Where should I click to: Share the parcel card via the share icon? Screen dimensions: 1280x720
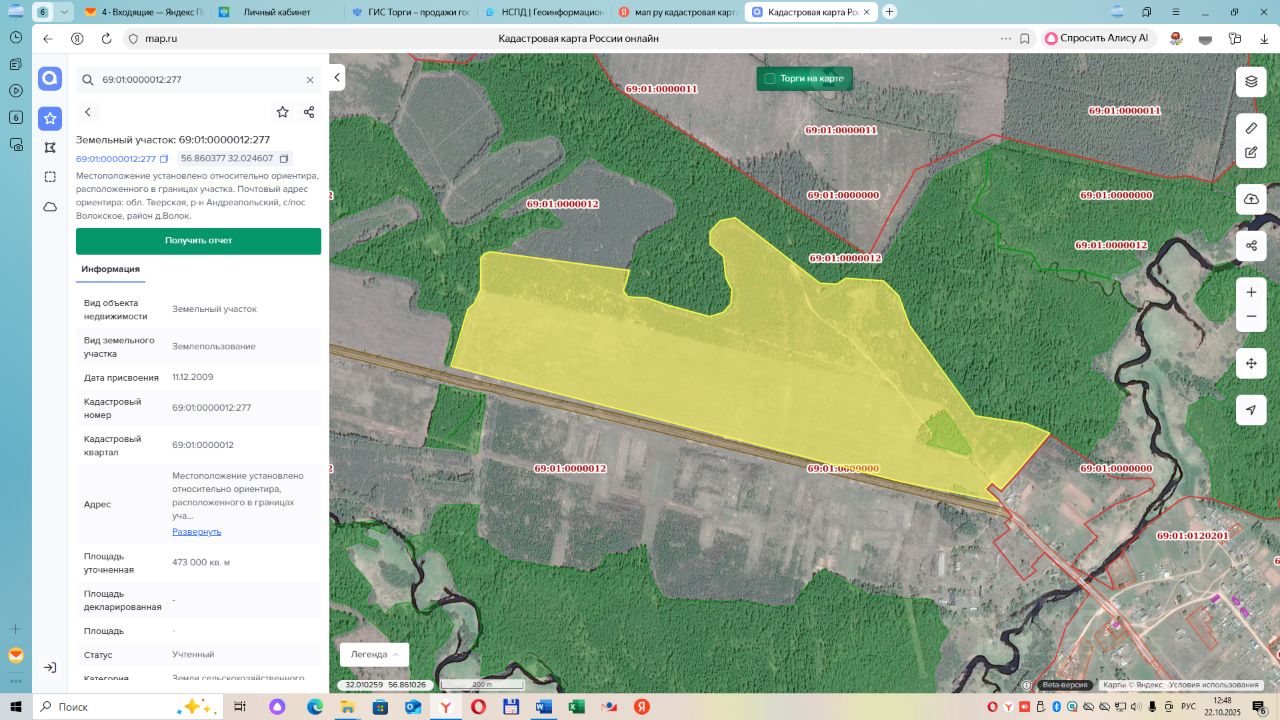pos(309,112)
